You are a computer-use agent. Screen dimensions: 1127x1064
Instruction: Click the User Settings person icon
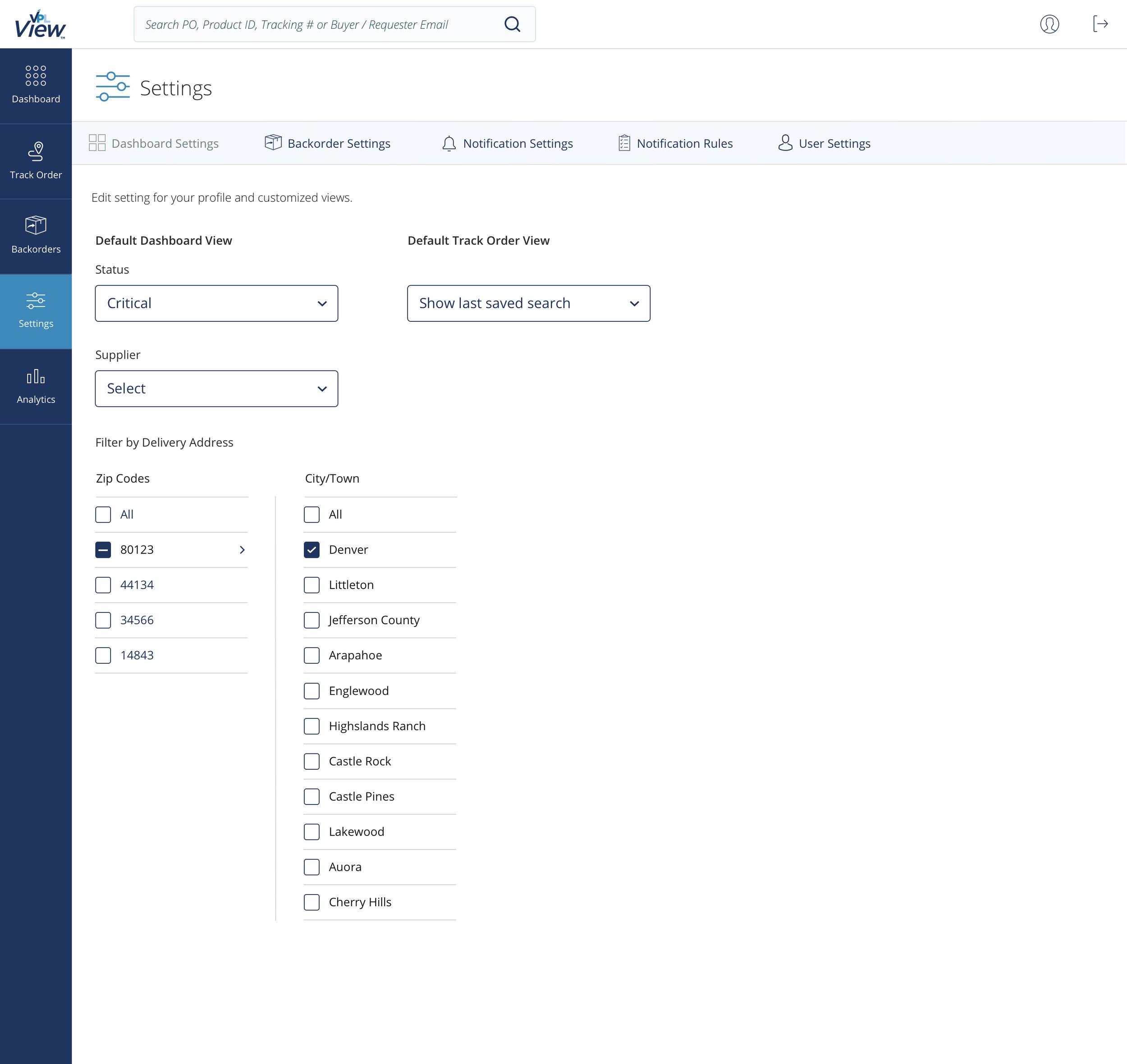(x=785, y=142)
